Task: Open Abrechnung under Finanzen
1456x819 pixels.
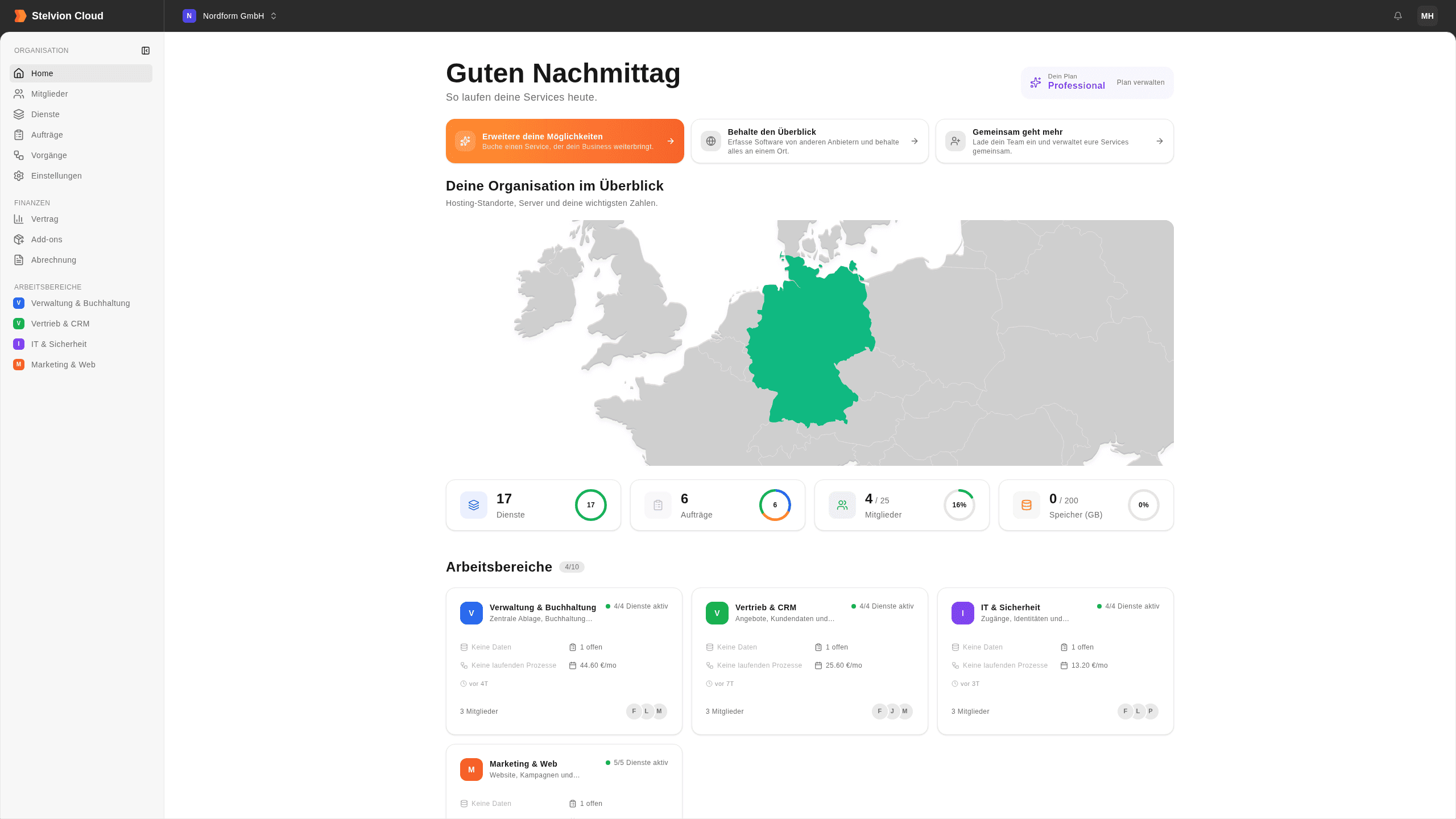Action: 81,260
